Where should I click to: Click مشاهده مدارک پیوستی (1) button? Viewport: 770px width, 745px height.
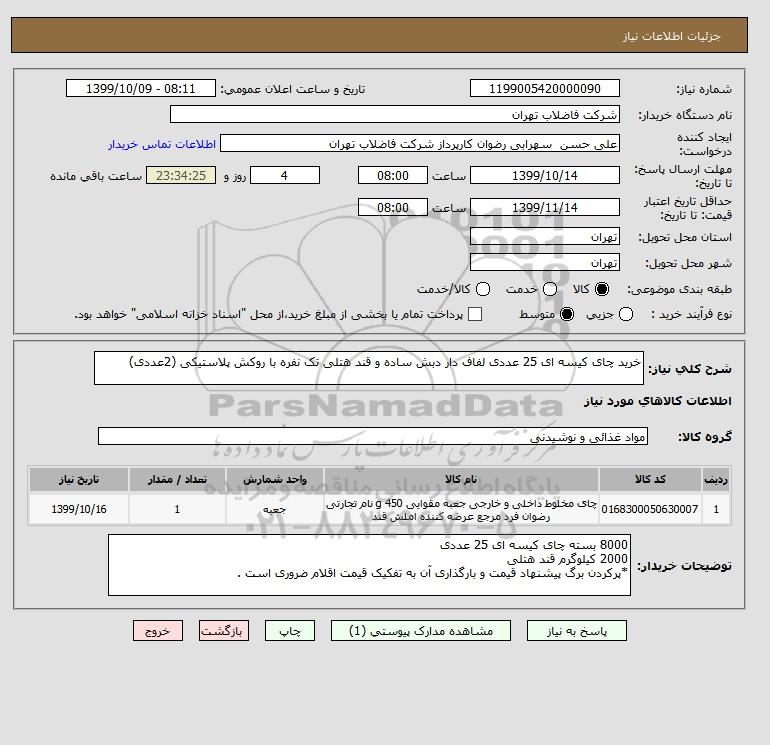421,631
